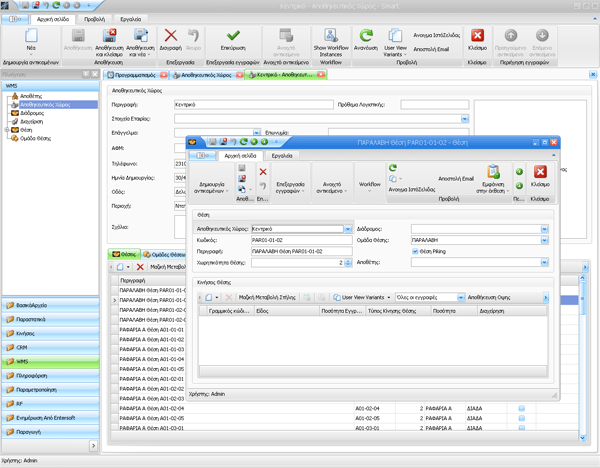
Task: Toggle checkbox in last grid row A01-03-01
Action: pos(521,427)
